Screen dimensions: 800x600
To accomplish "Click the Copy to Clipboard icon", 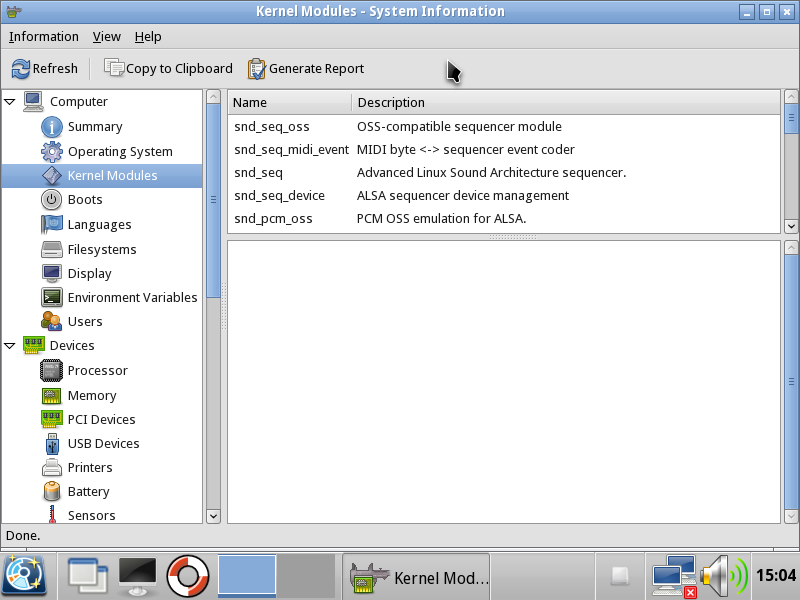I will [x=114, y=69].
